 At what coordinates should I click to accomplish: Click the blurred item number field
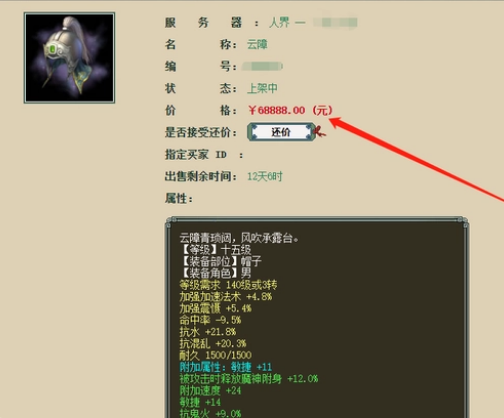pos(262,66)
